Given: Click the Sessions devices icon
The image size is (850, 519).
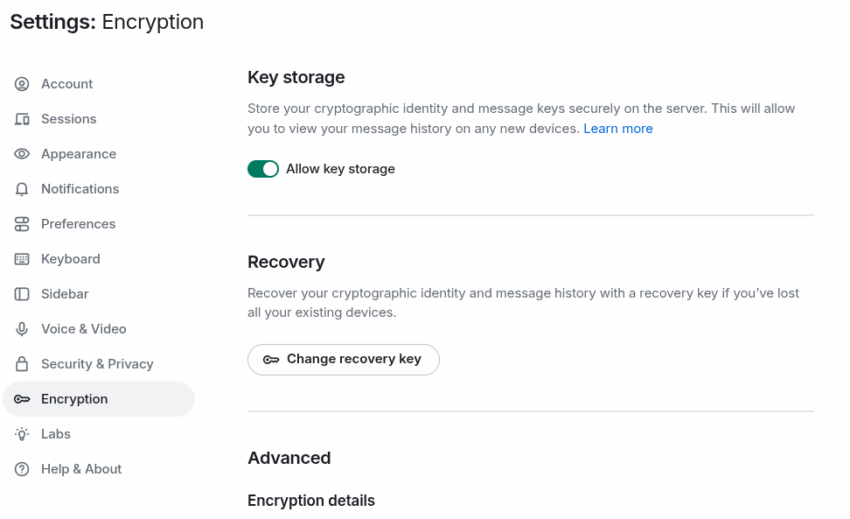Looking at the screenshot, I should [22, 119].
